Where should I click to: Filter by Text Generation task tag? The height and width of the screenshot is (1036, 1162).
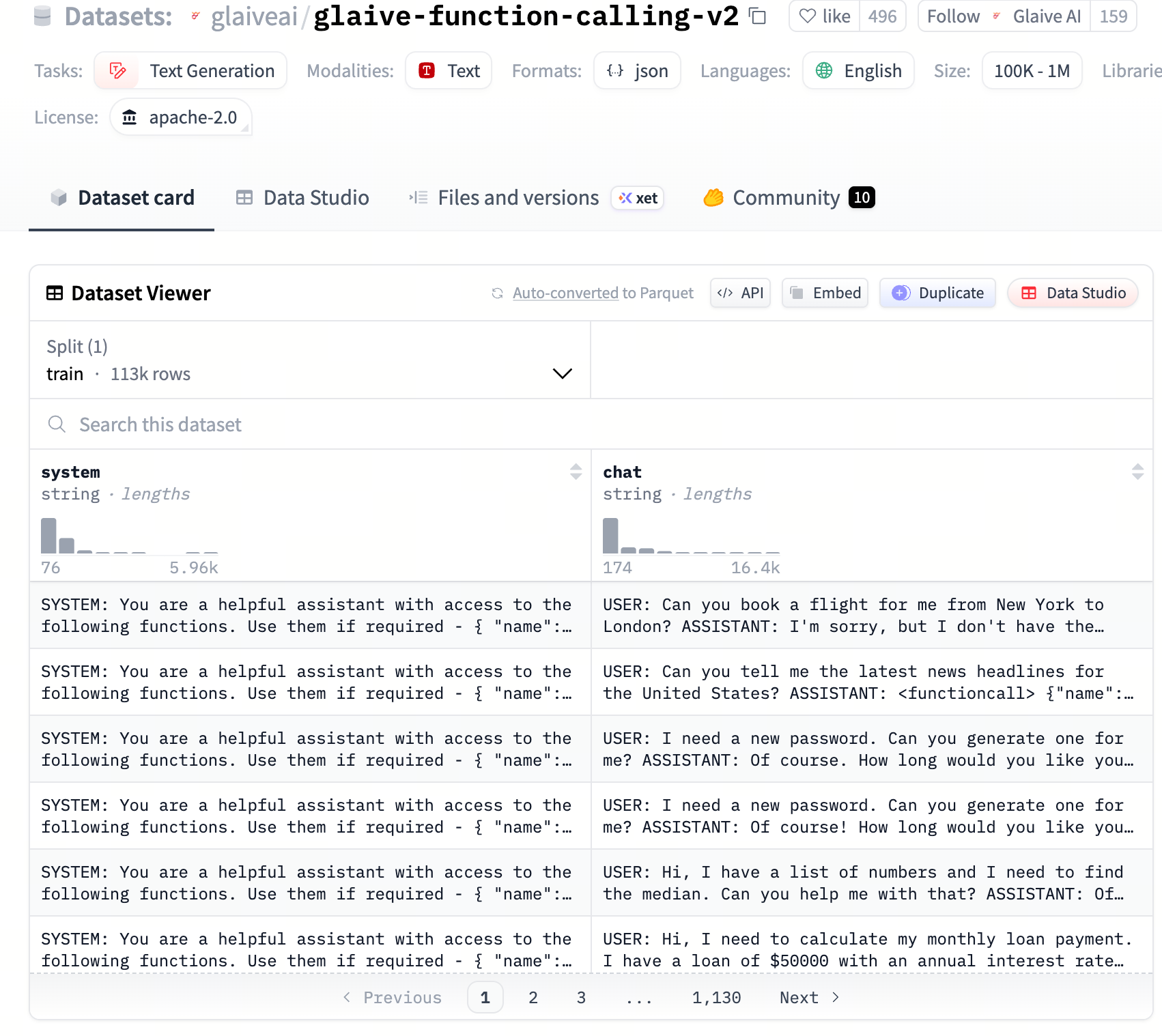point(190,71)
